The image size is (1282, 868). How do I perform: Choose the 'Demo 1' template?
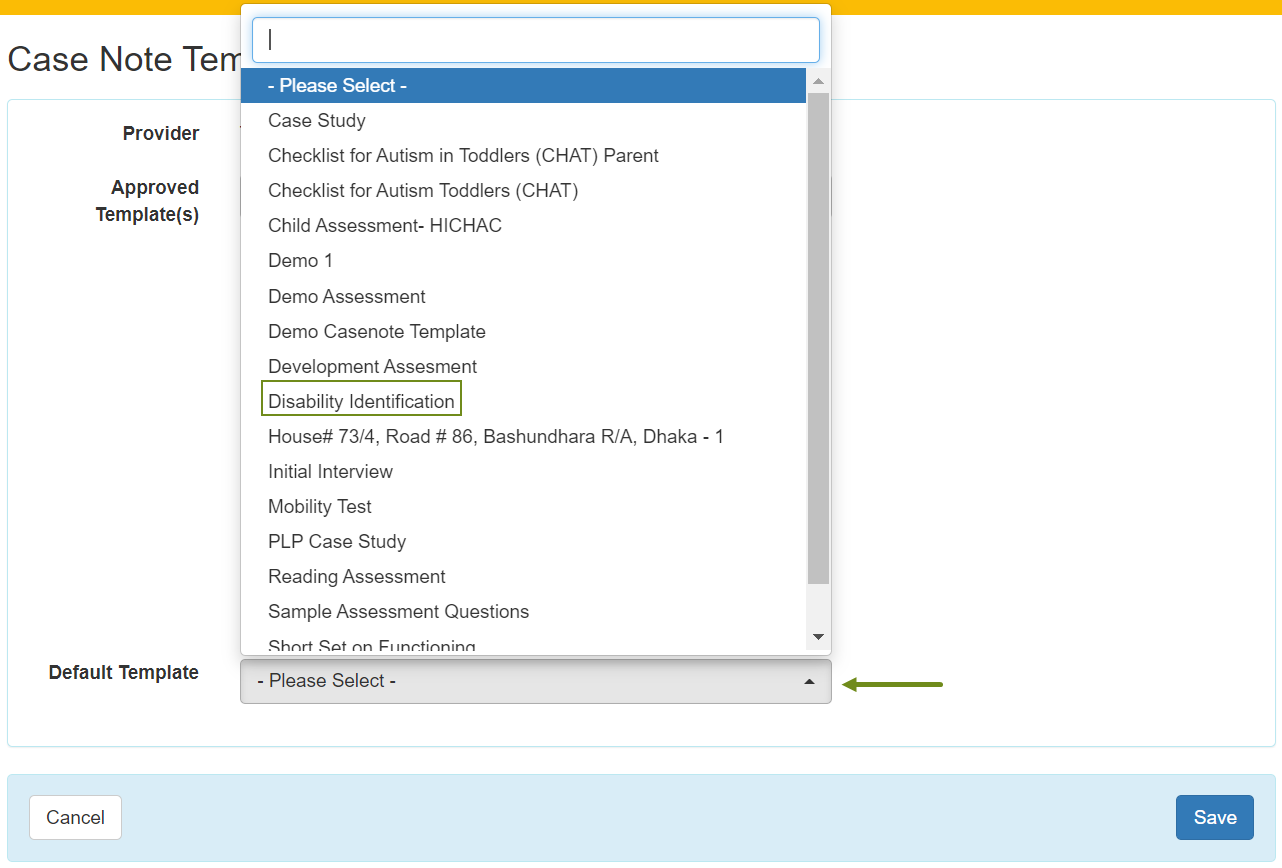[x=523, y=261]
